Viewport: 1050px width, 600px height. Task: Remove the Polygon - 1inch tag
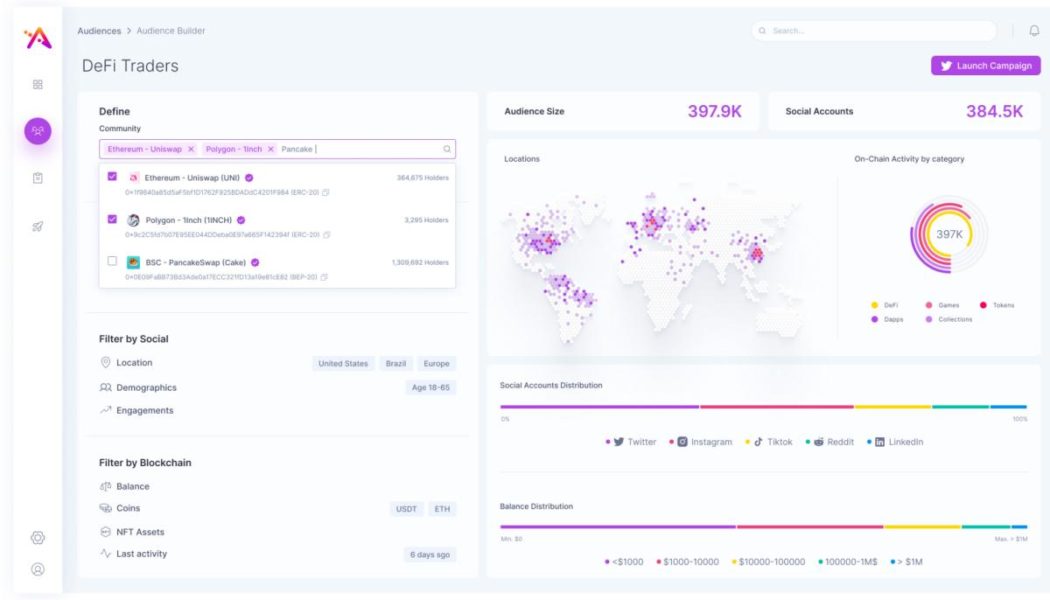point(271,149)
